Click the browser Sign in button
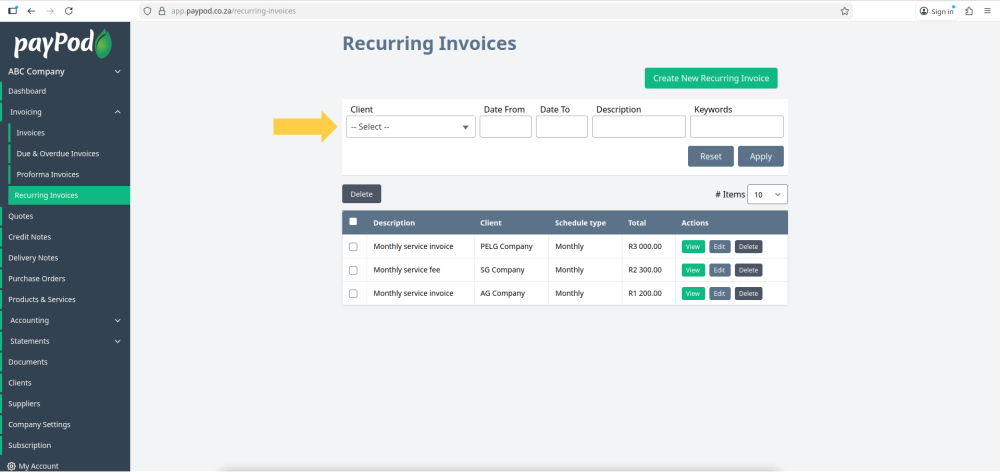1000x474 pixels. [937, 11]
